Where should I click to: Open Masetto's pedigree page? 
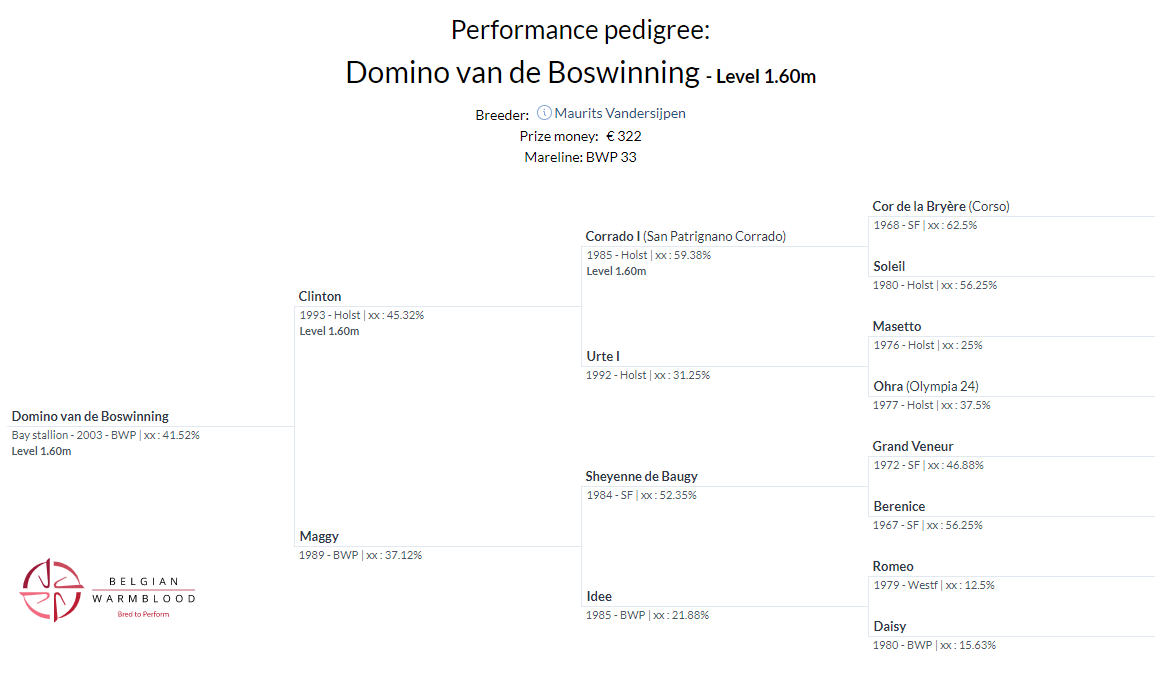coord(897,327)
